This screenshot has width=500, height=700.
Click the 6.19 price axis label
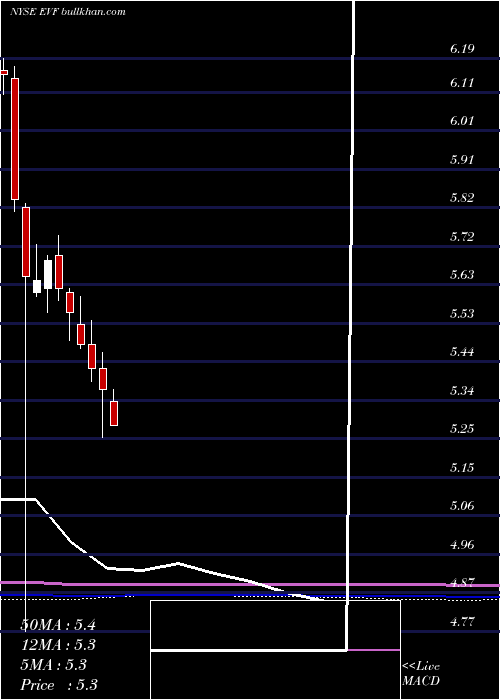pos(462,49)
